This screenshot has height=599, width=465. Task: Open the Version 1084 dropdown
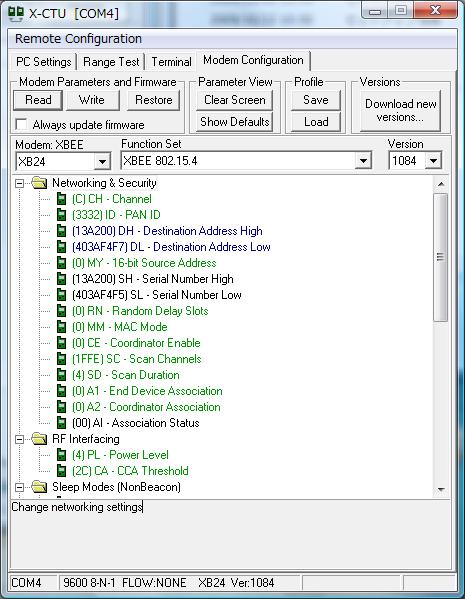[433, 161]
